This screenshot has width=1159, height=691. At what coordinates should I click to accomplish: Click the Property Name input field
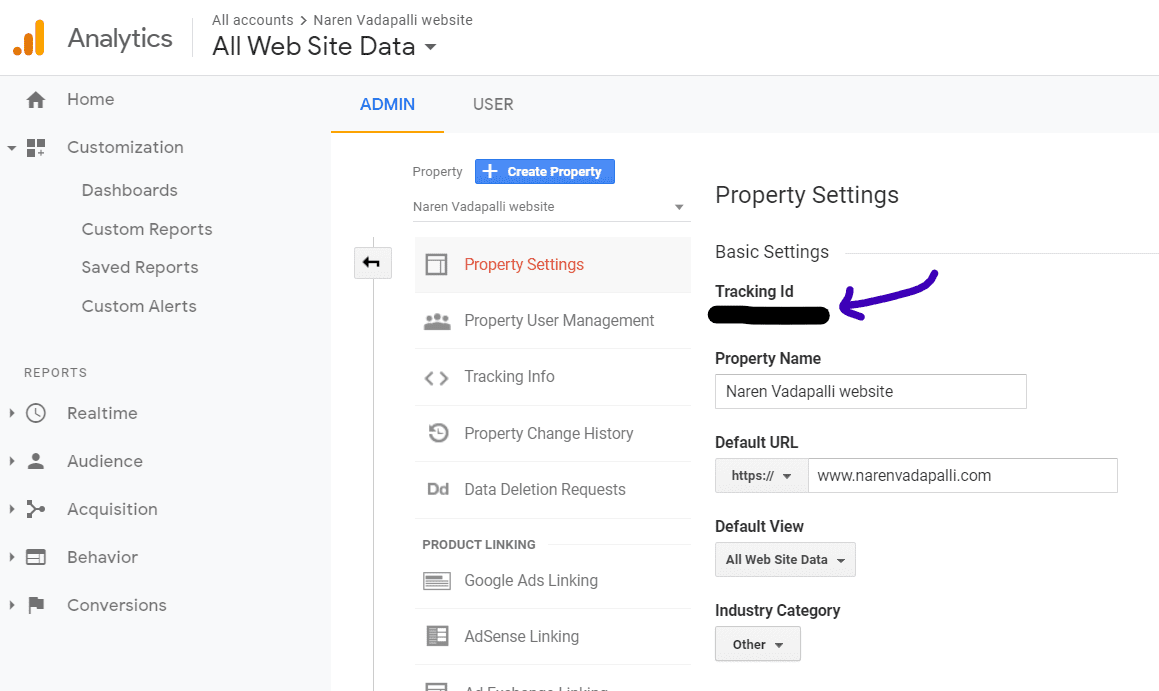coord(871,392)
